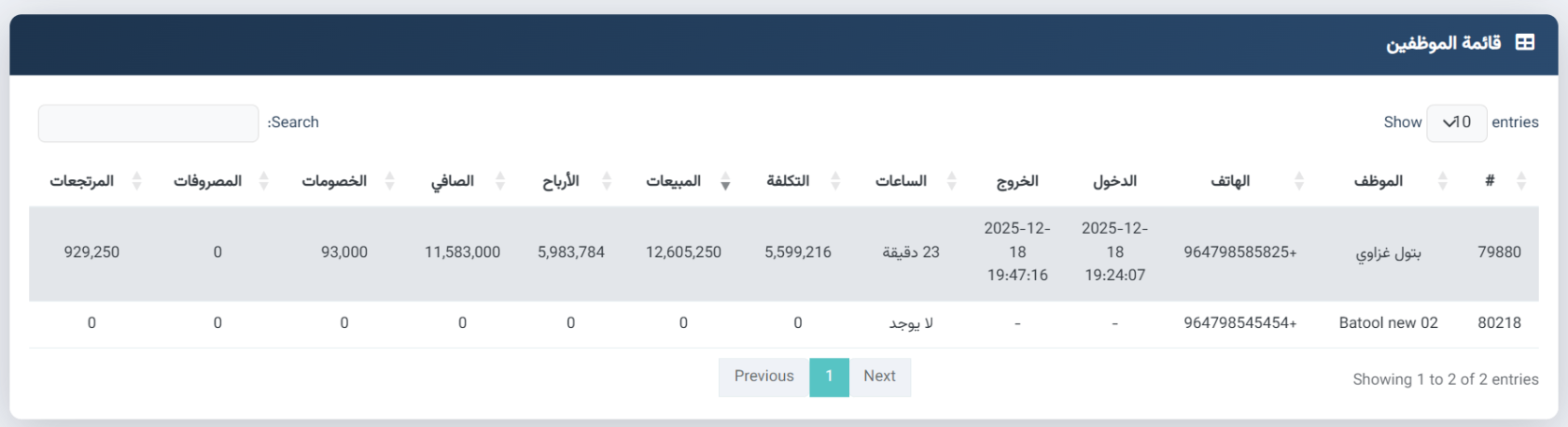Click the table icon beside قائمة الموظفين
Viewport: 1568px width, 427px height.
(x=1524, y=43)
